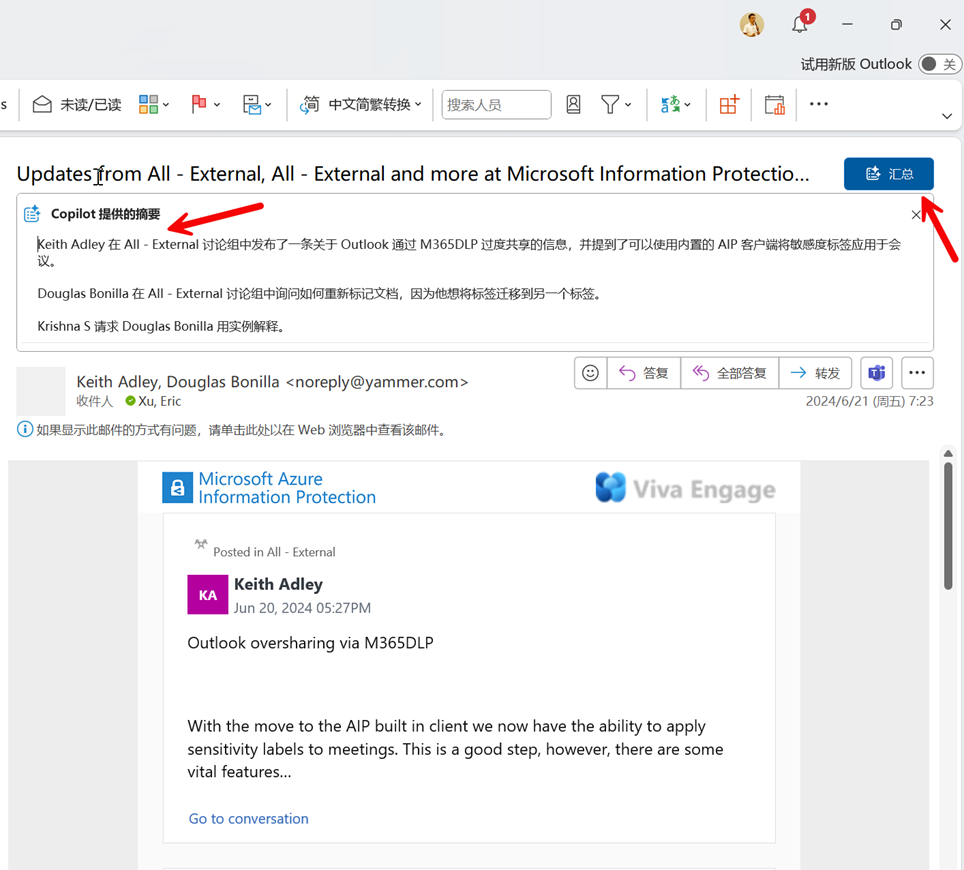
Task: Click the 'Jun 20, 2024 05:27PM' post timestamp
Action: pyautogui.click(x=302, y=608)
